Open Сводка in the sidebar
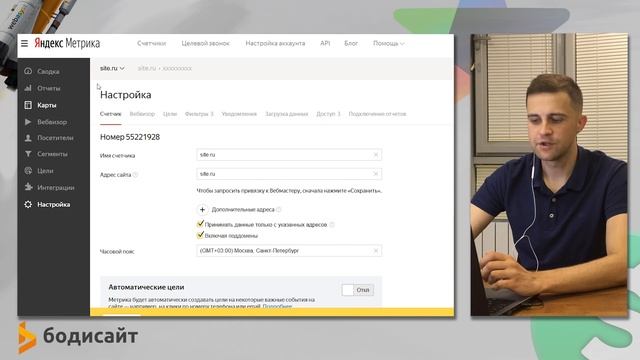Image resolution: width=640 pixels, height=360 pixels. pos(48,71)
